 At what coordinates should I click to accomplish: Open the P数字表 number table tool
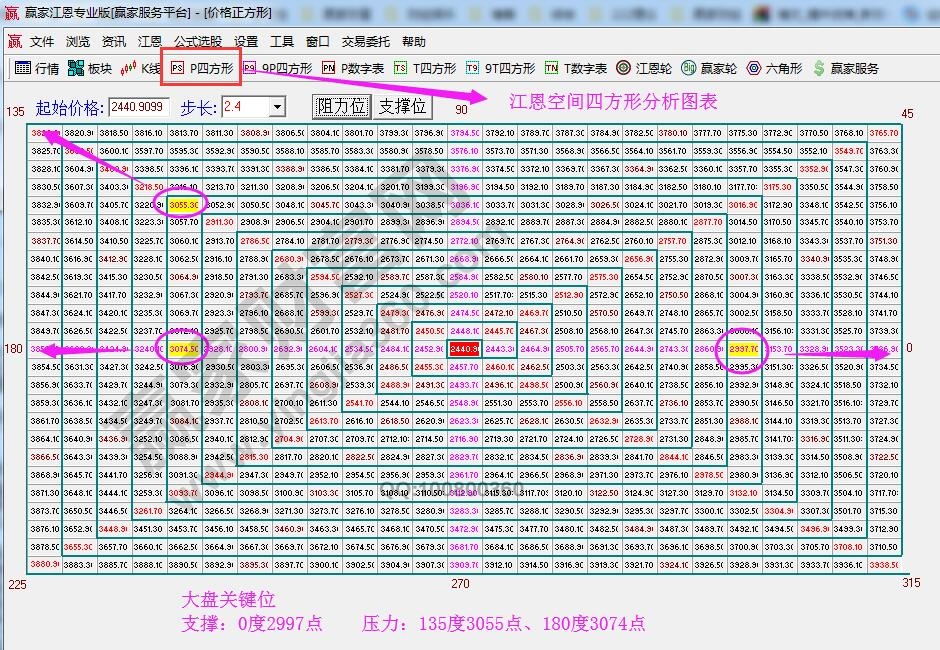pos(360,70)
